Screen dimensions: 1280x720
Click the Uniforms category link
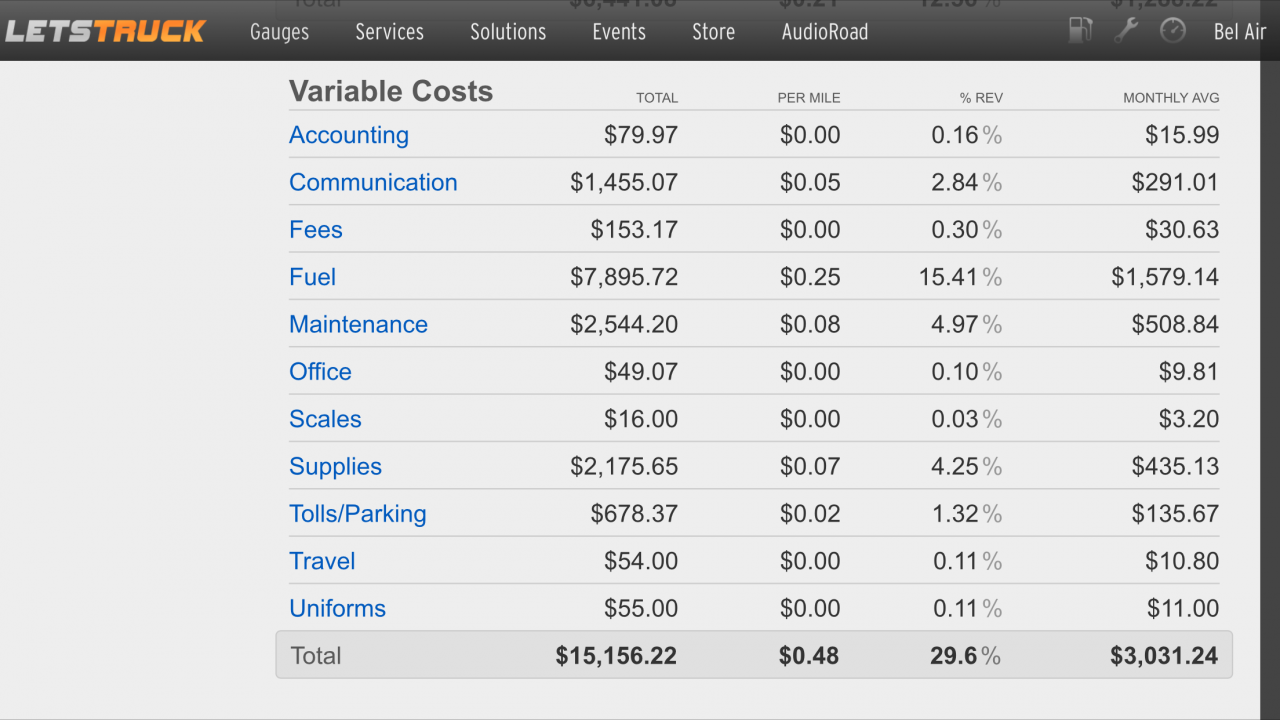(x=337, y=609)
